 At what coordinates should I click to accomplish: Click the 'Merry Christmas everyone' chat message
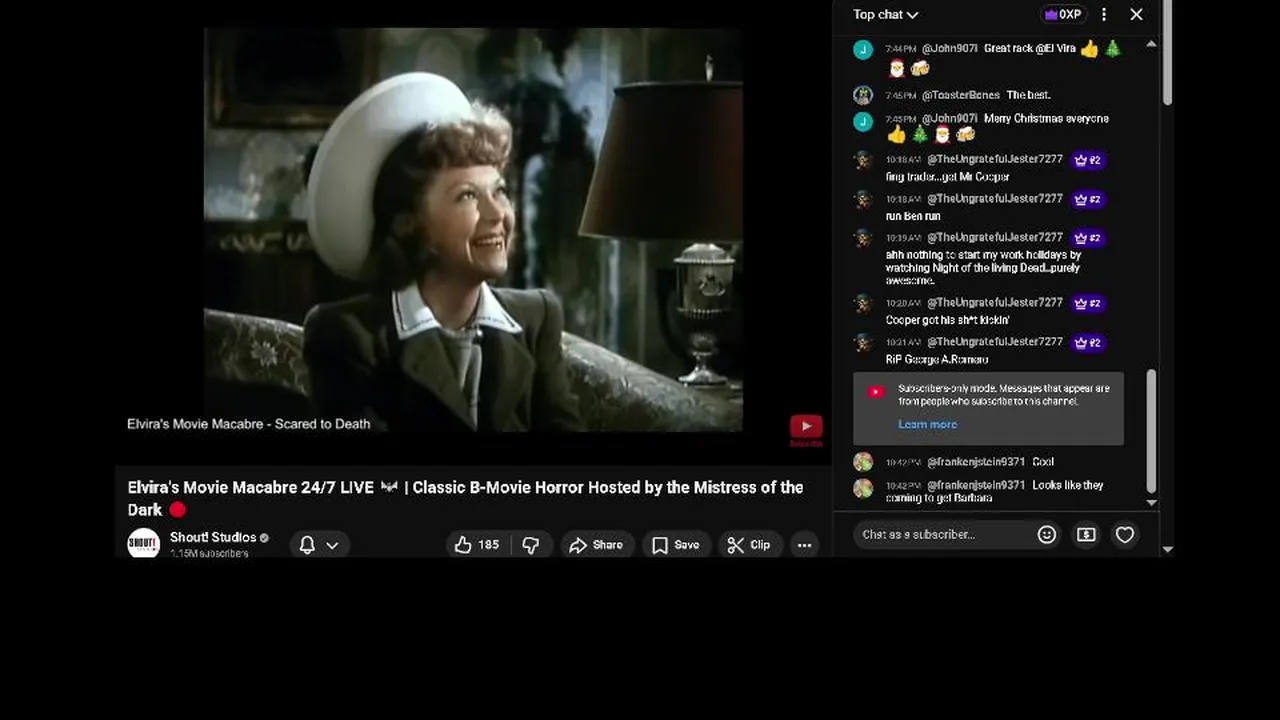(x=1046, y=118)
